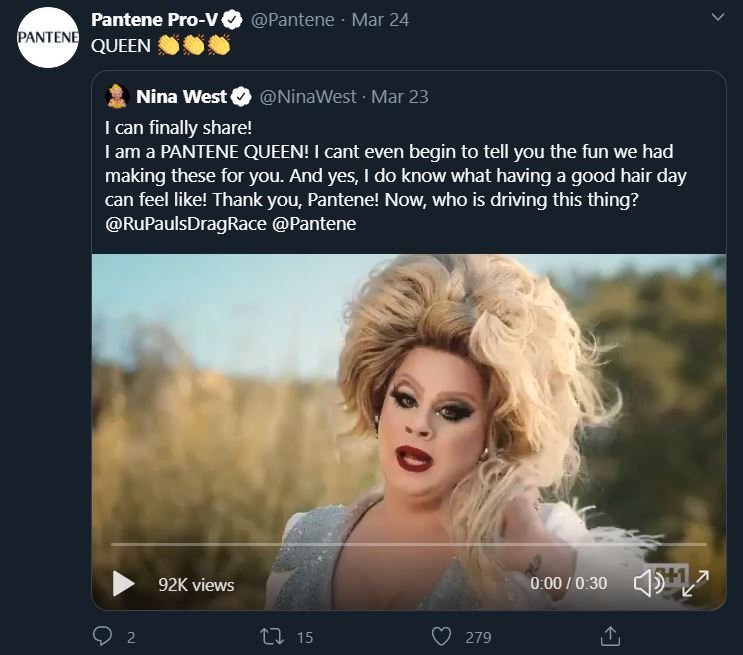Open the Mar 23 quoted tweet timestamp
This screenshot has height=655, width=743.
tap(400, 97)
